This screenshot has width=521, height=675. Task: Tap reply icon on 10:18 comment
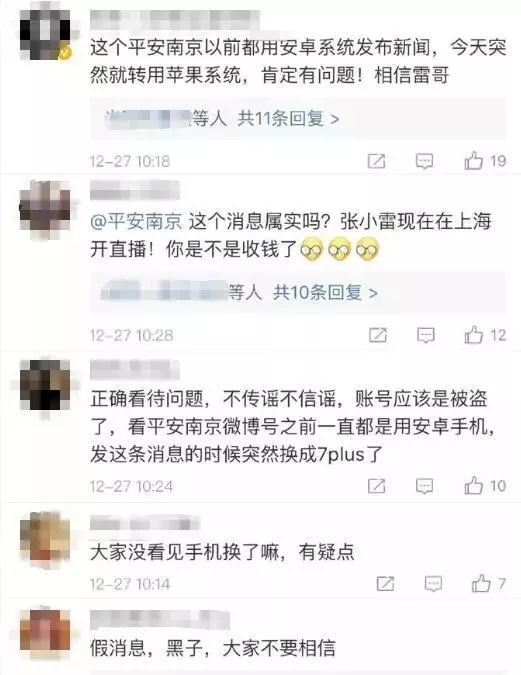click(424, 161)
